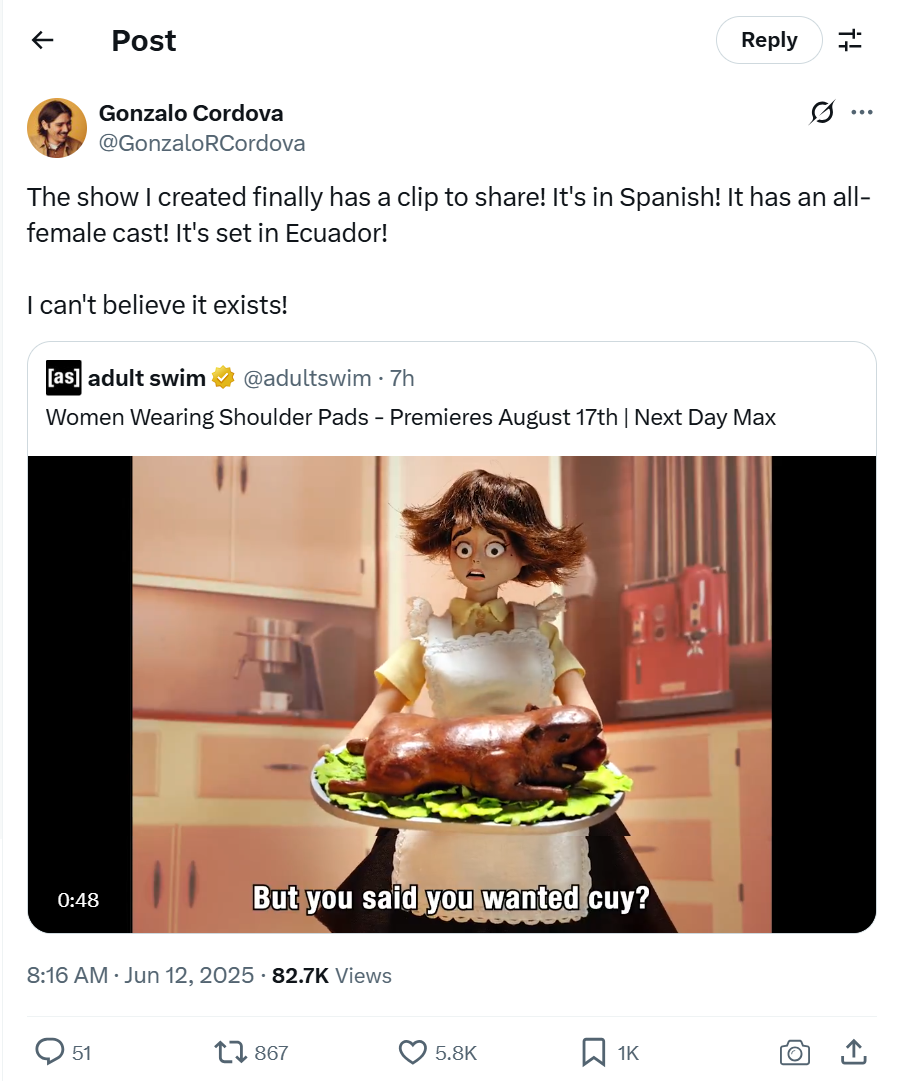
Task: Like the post with heart icon
Action: coord(413,1052)
